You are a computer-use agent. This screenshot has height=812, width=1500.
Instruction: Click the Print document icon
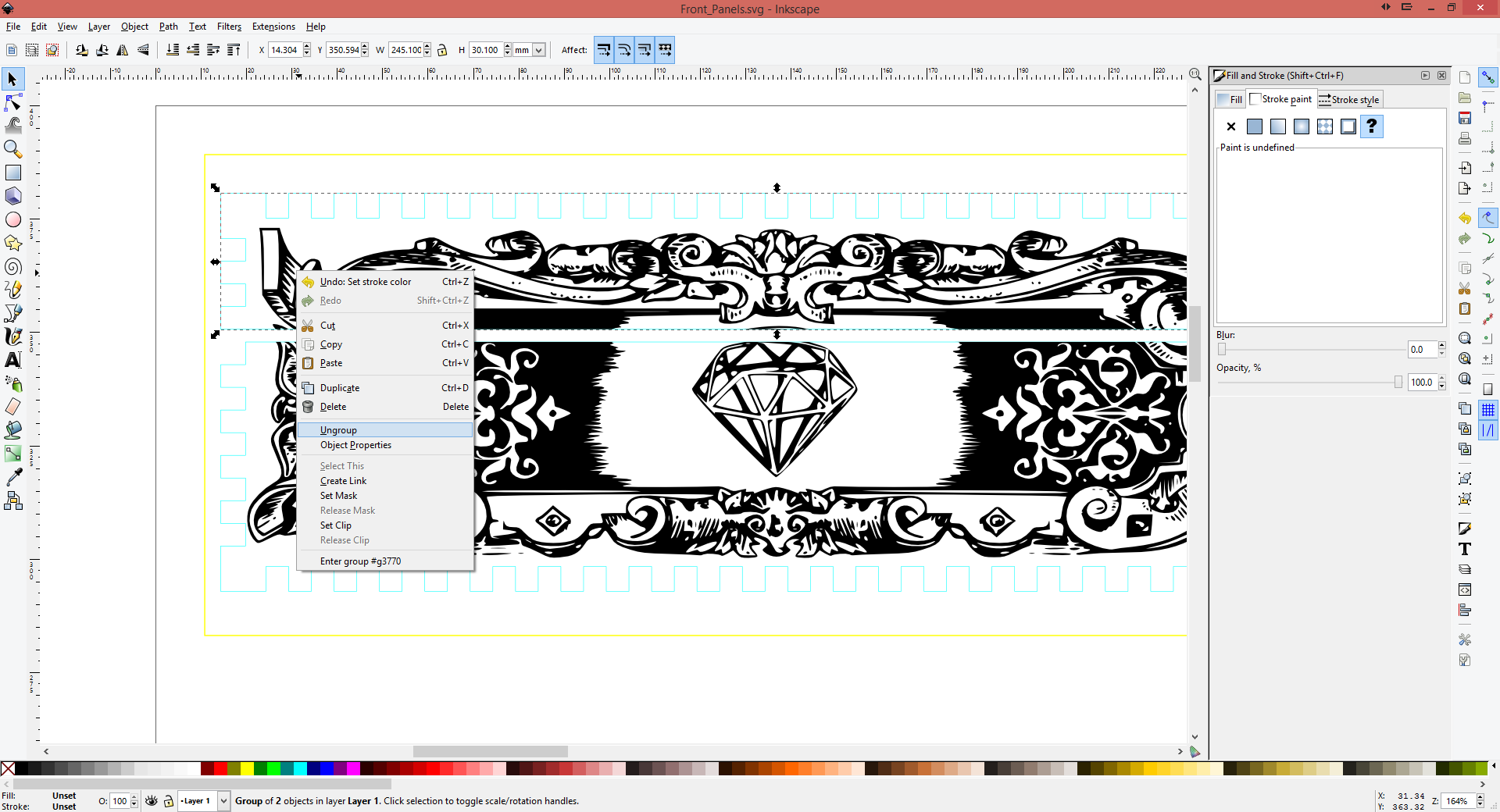[1465, 138]
